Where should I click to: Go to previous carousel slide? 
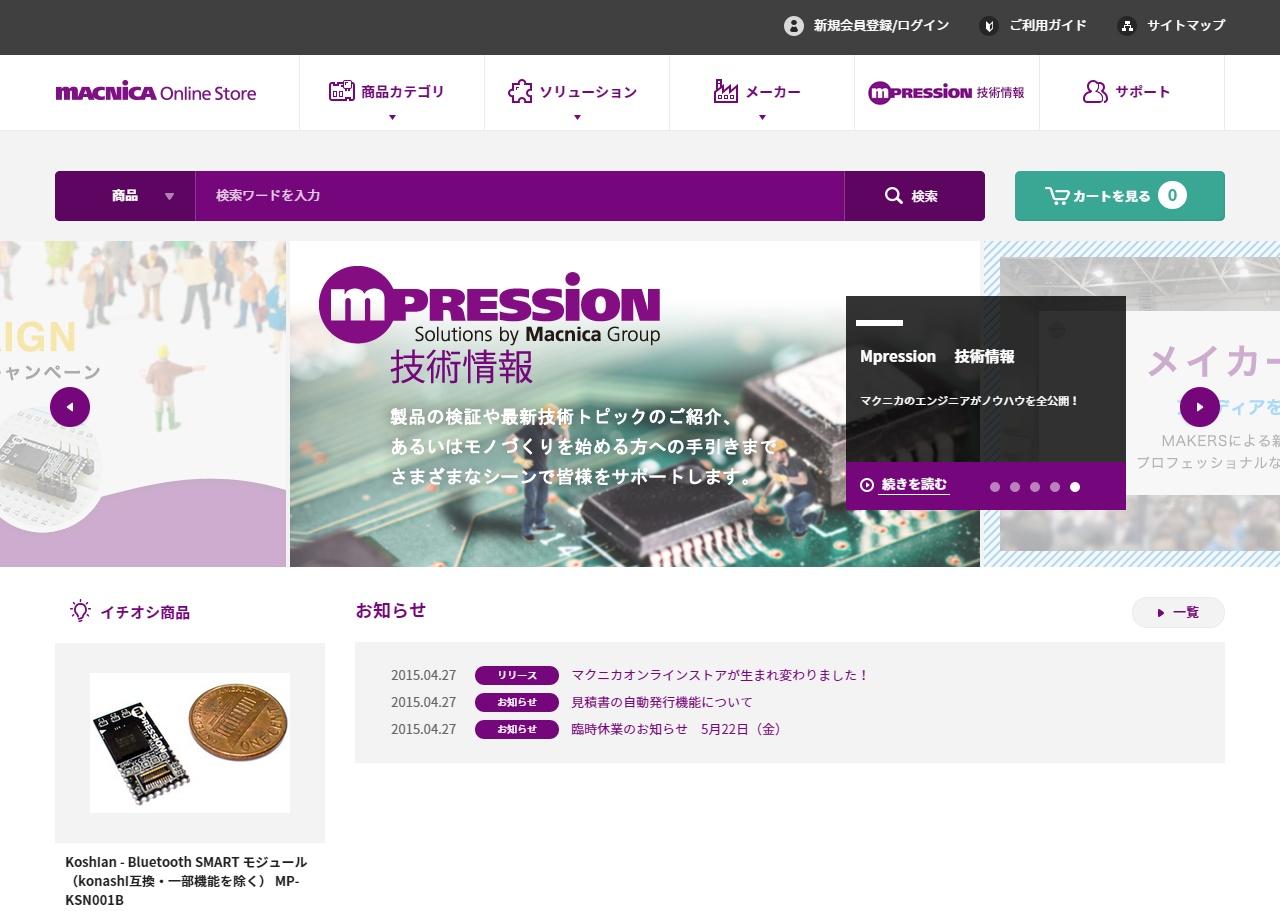[70, 407]
